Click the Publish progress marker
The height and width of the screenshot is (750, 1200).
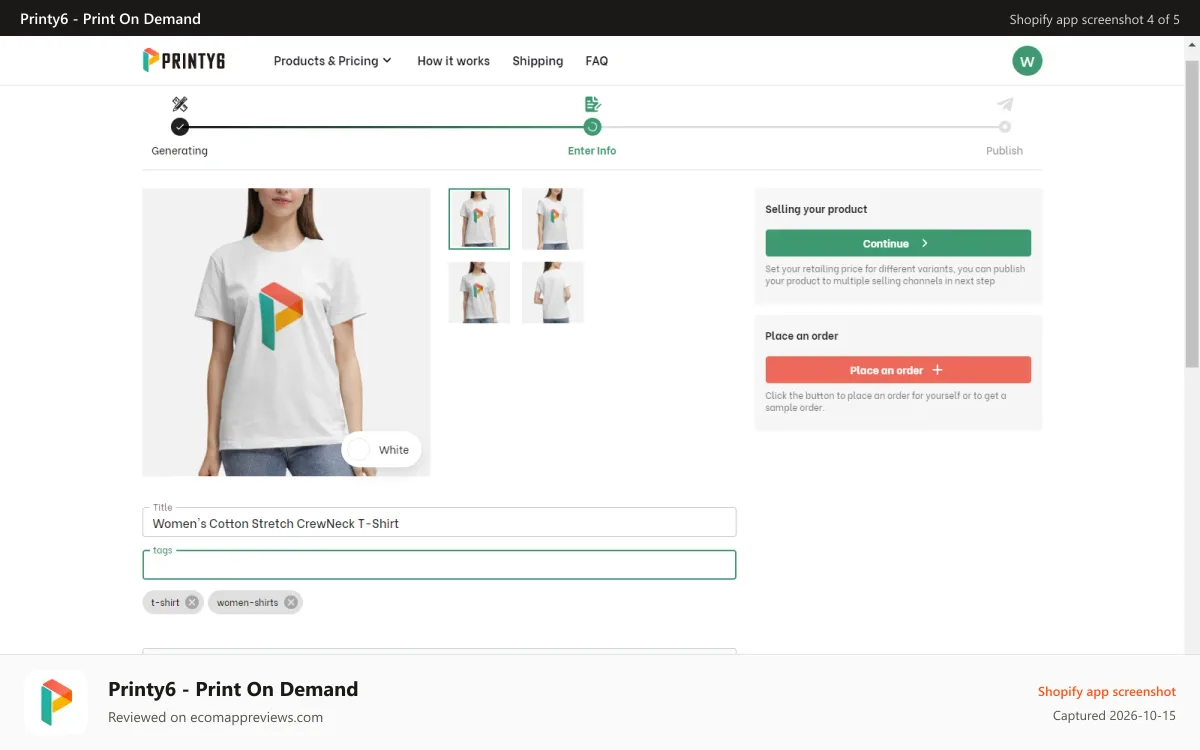(1005, 127)
